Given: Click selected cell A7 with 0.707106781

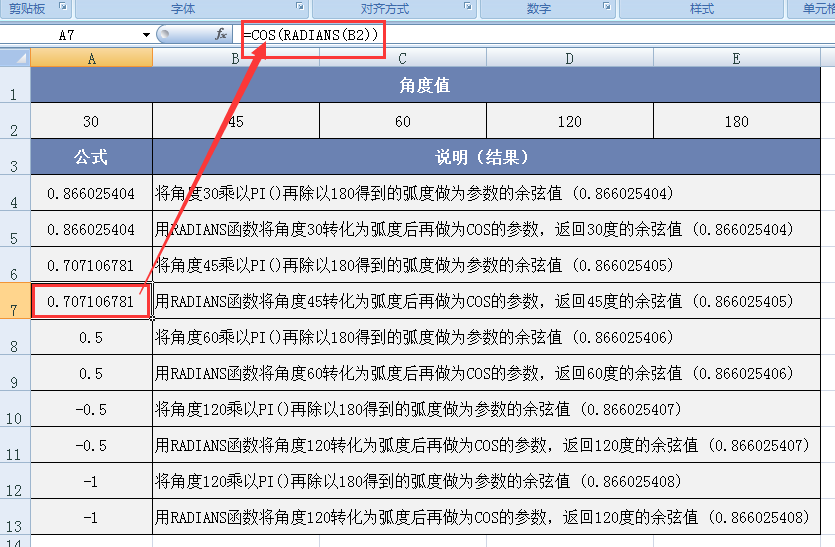Looking at the screenshot, I should point(92,301).
